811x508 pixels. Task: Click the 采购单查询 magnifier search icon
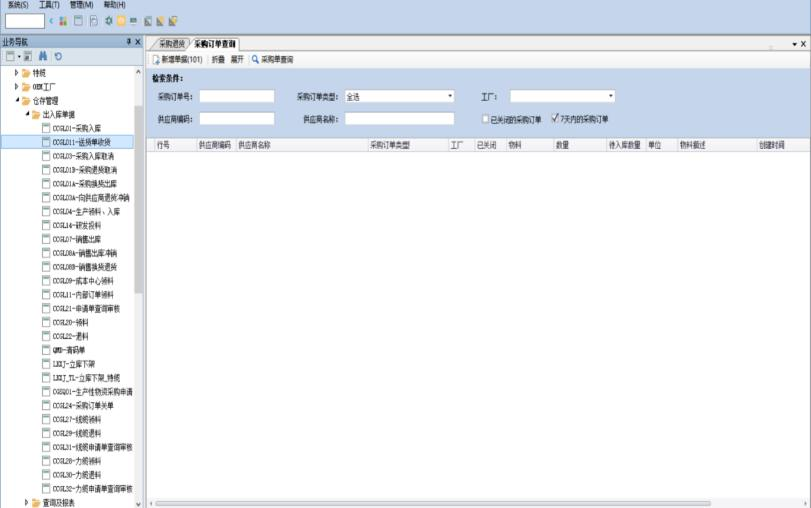(256, 59)
